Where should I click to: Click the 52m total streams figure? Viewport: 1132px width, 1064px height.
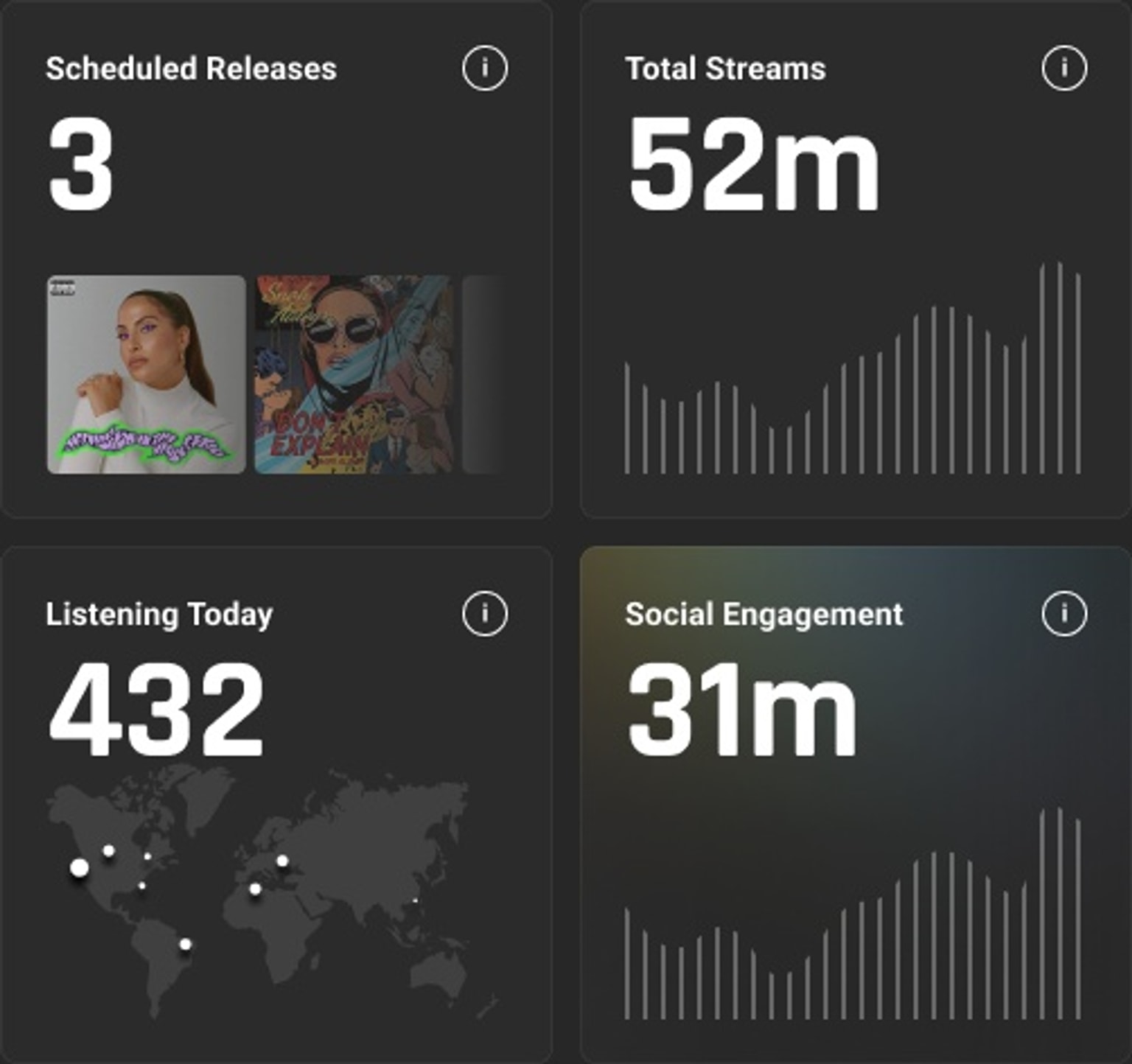753,166
